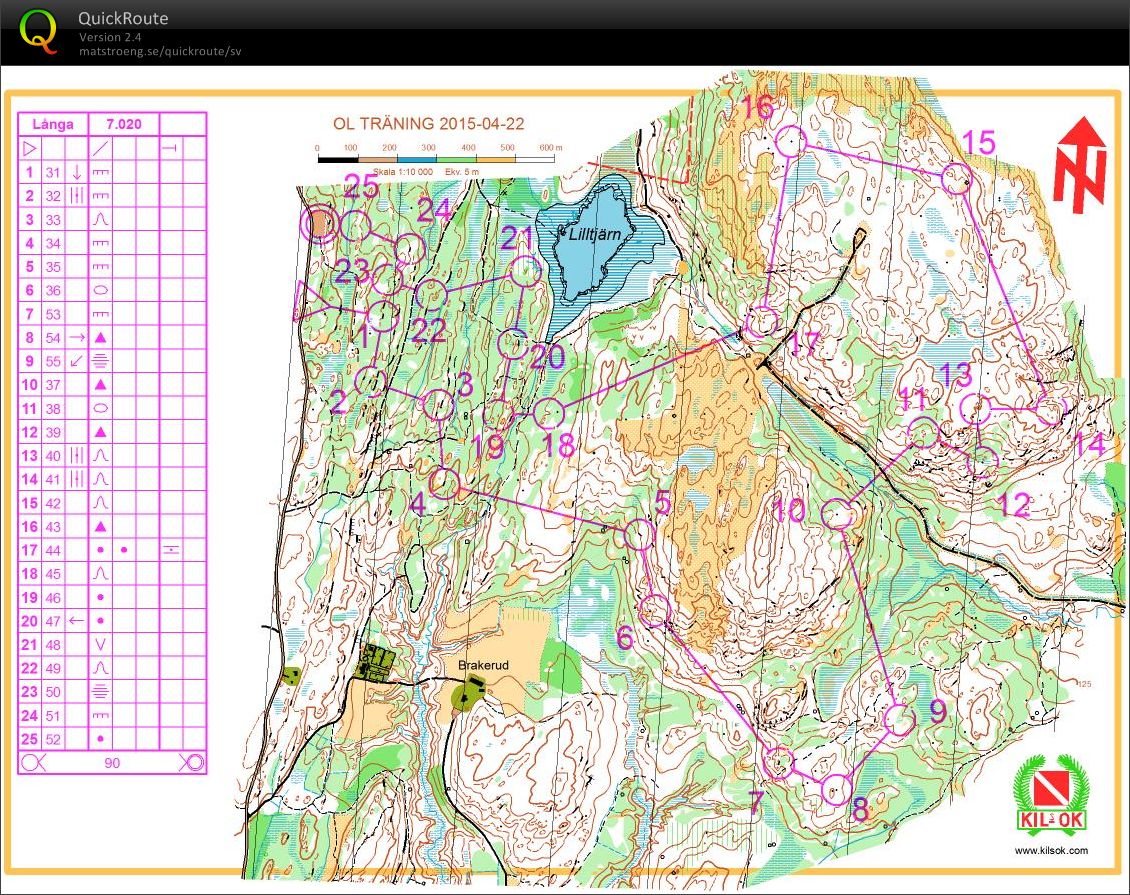Screen dimensions: 1130x895
Task: Click the finish double circle on the map
Action: click(x=320, y=224)
